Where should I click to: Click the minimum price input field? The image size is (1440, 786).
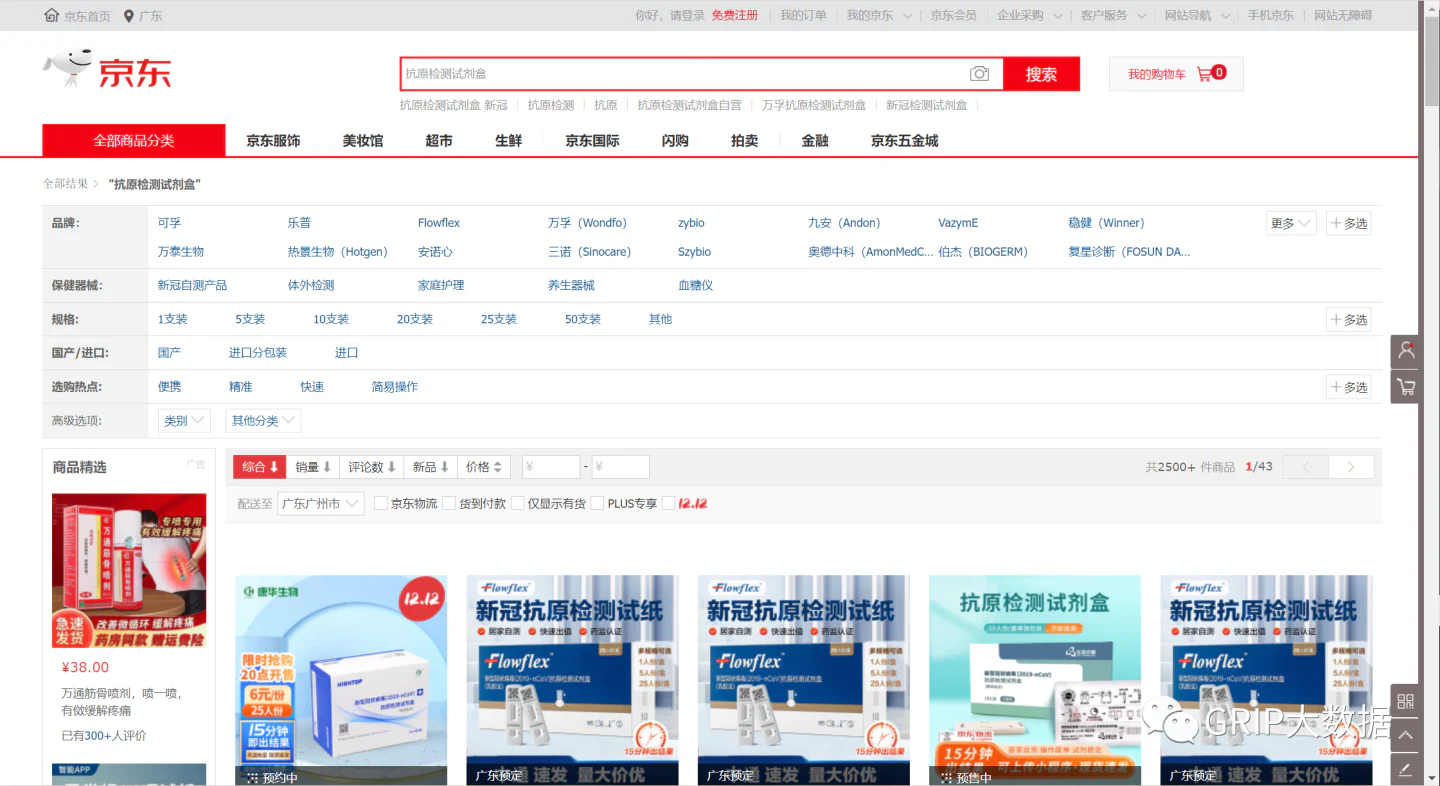pos(551,467)
